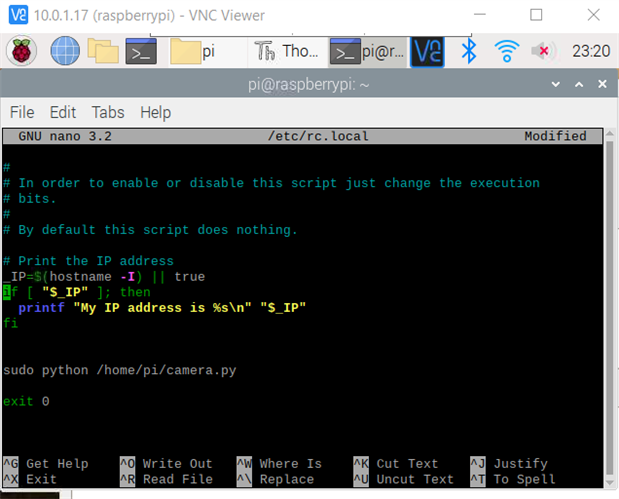Click the ^U Uncut Text shortcut

point(403,479)
